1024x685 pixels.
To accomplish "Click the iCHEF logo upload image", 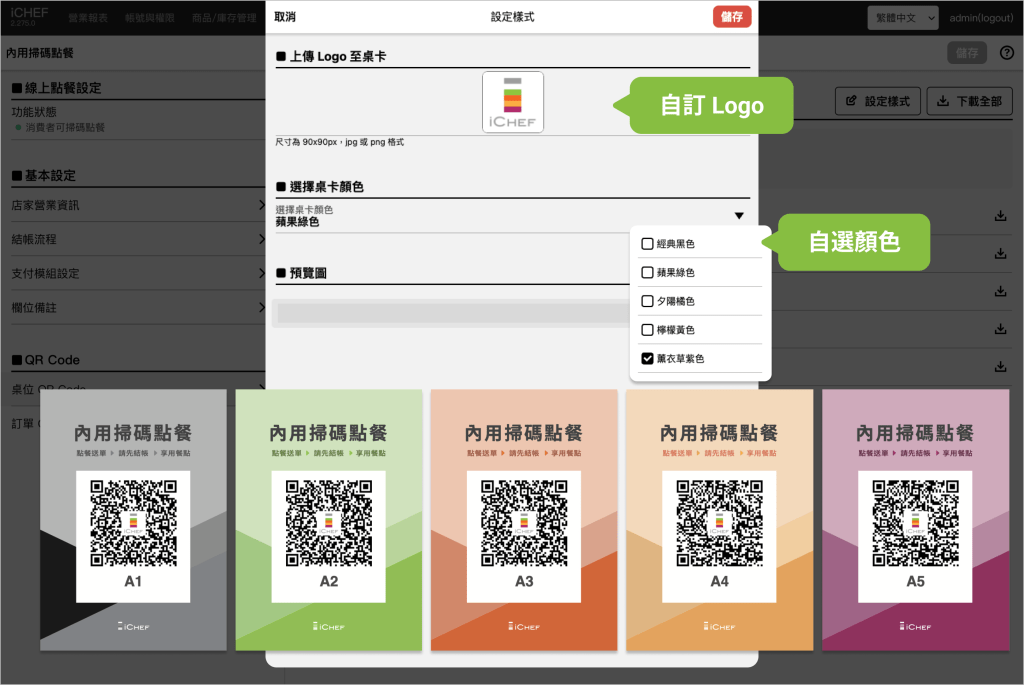I will coord(512,102).
